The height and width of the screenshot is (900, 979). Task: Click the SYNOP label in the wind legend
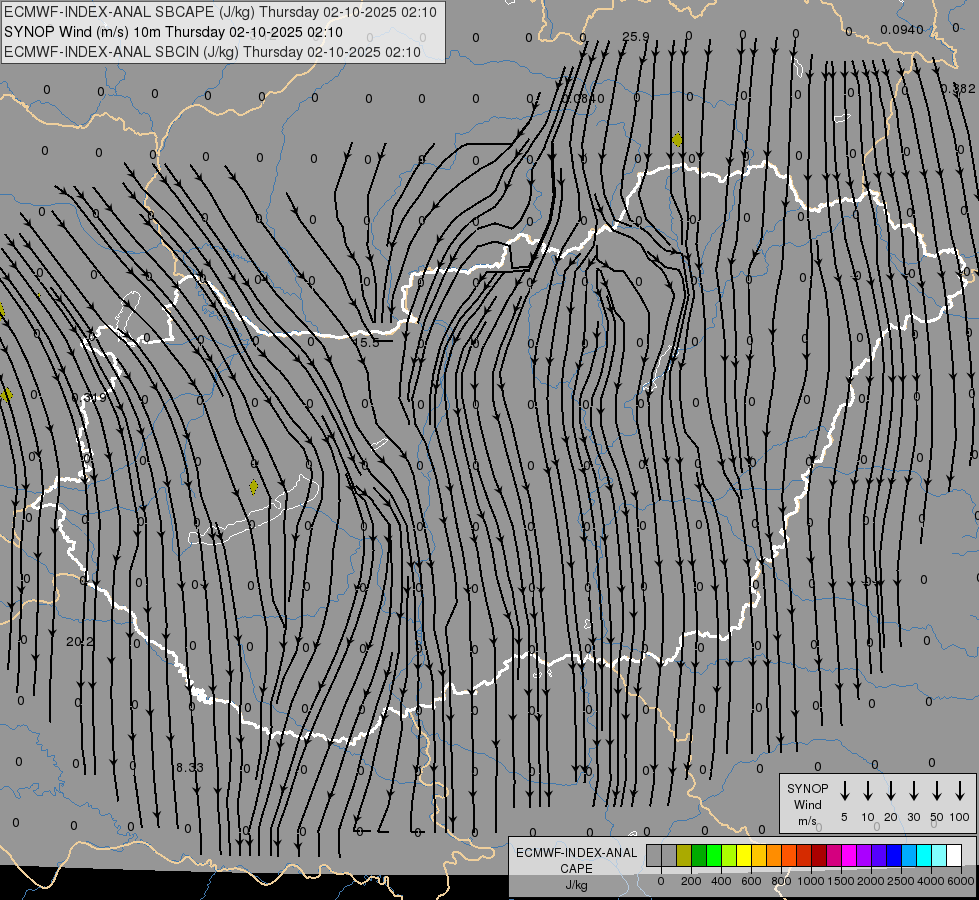807,788
